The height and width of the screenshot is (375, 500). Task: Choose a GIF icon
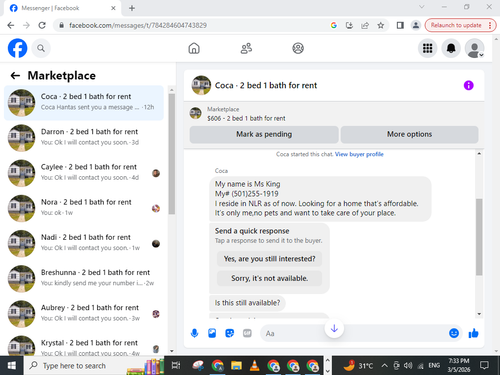click(x=247, y=333)
